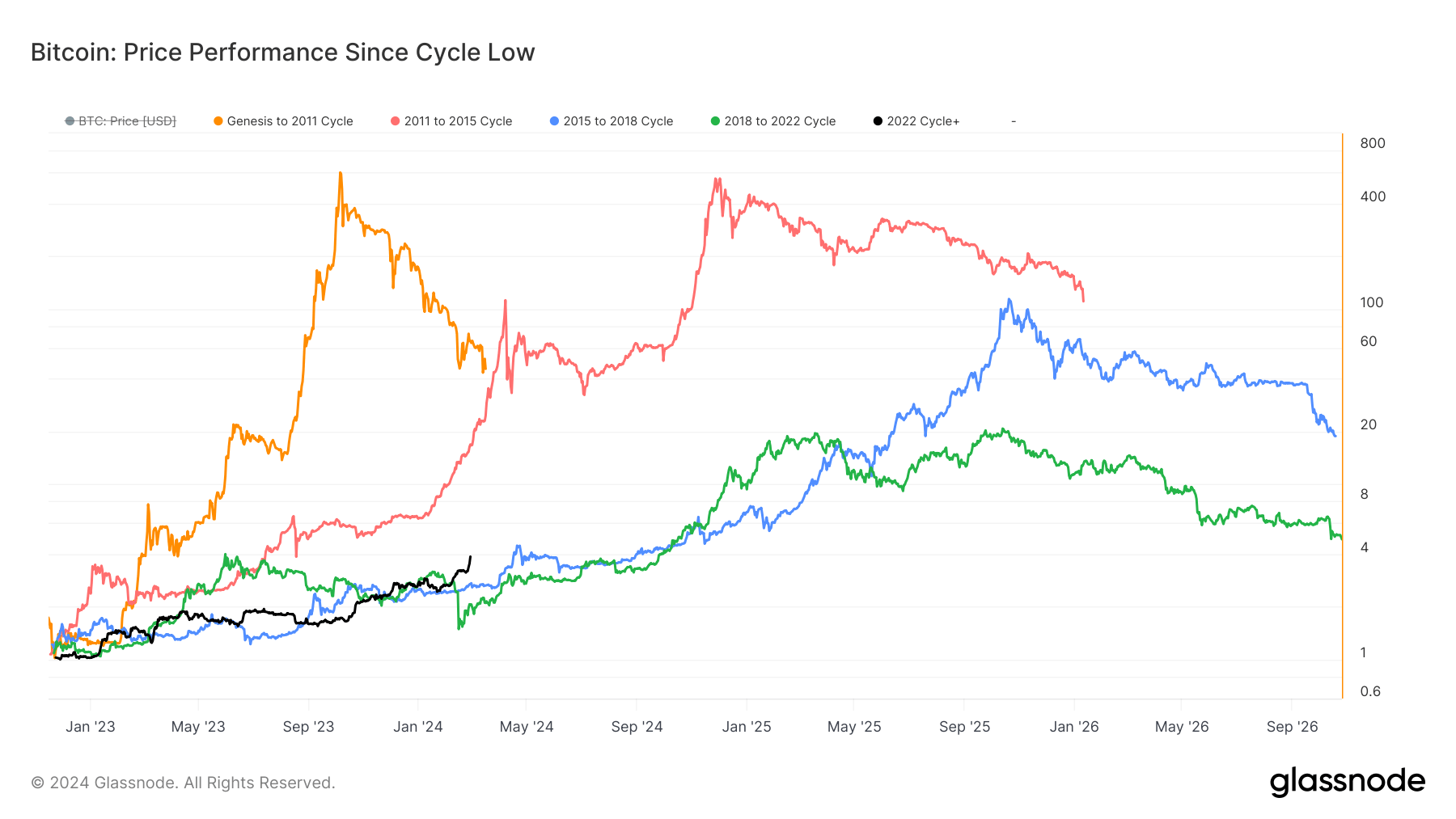Click the glassnode logo

coord(1347,782)
